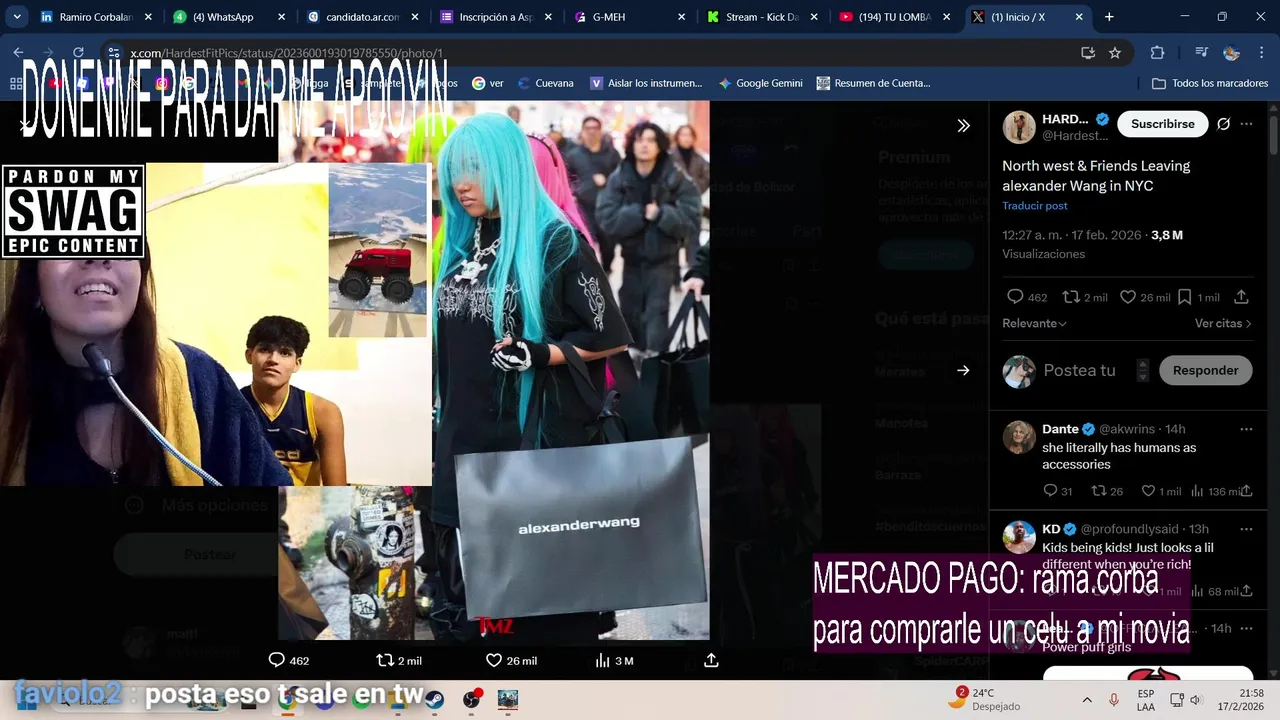
Task: Open Google Gemini bookmark
Action: 760,83
